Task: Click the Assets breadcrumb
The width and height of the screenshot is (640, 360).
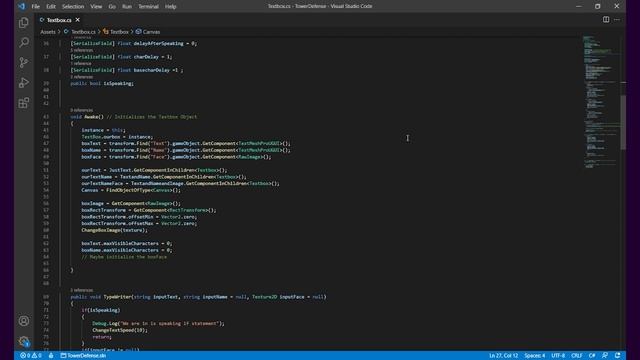Action: pos(48,32)
